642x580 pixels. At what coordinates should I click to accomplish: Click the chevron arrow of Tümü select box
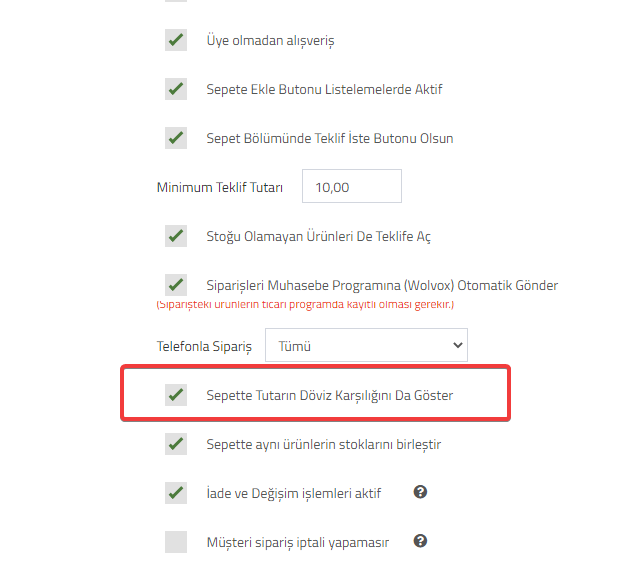[458, 345]
